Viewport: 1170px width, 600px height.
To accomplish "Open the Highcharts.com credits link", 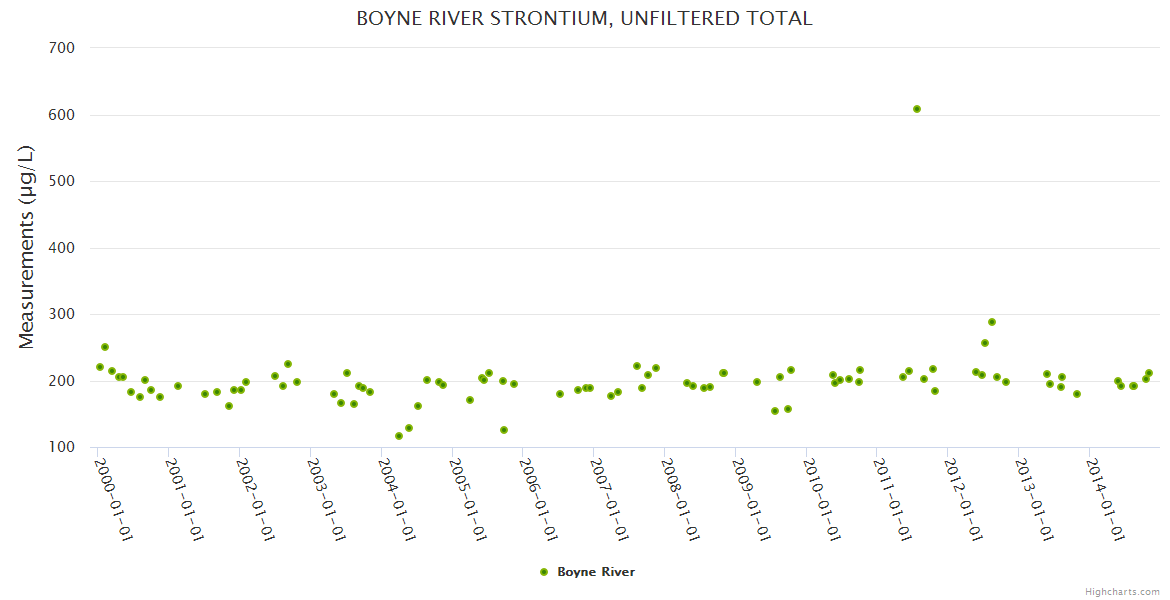I will click(1122, 592).
